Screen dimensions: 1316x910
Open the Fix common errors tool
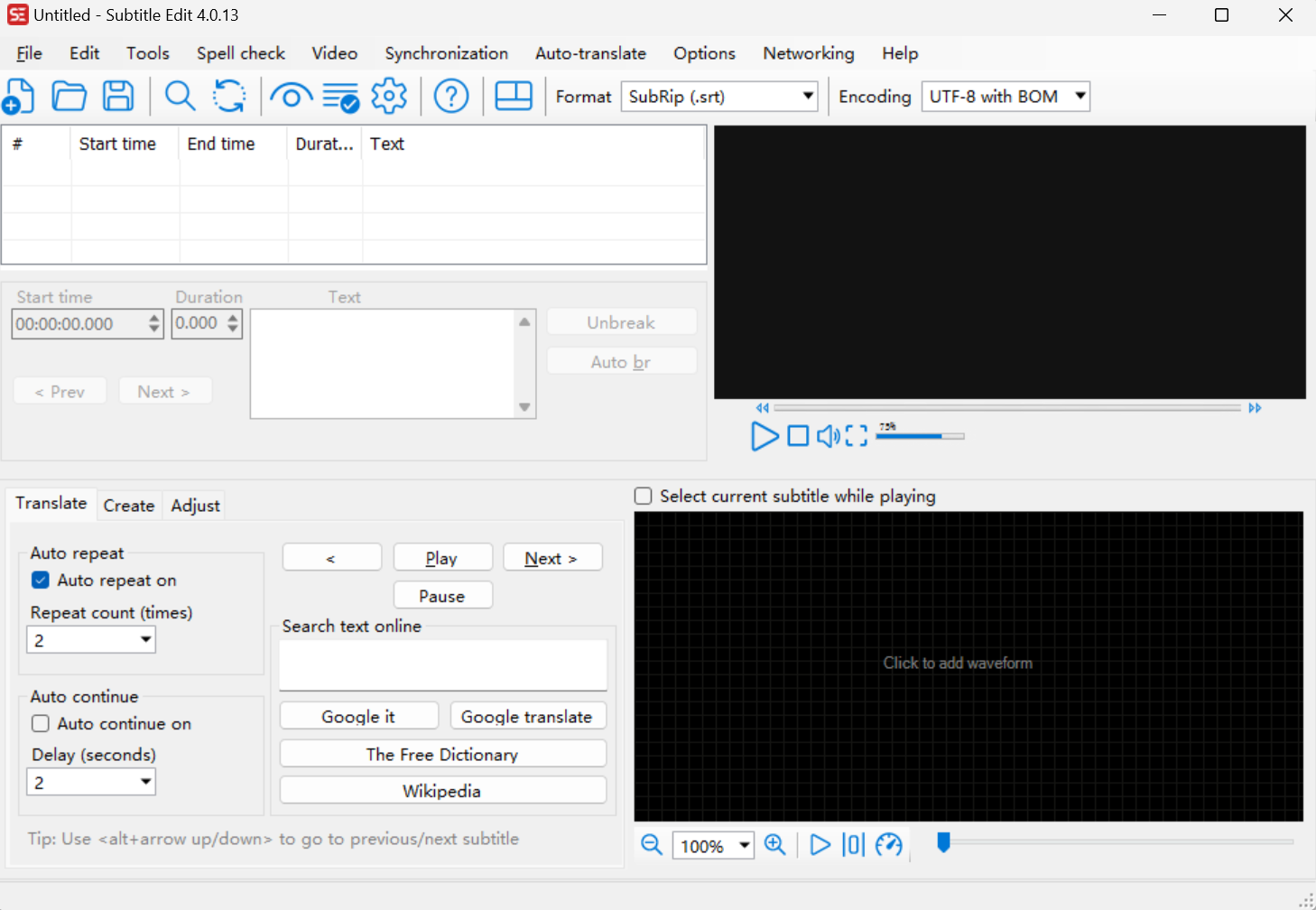(x=341, y=96)
